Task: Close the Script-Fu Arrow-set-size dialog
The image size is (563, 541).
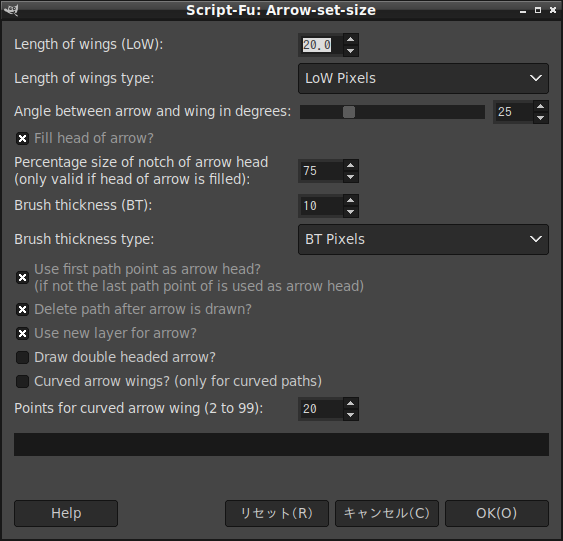Action: [553, 10]
